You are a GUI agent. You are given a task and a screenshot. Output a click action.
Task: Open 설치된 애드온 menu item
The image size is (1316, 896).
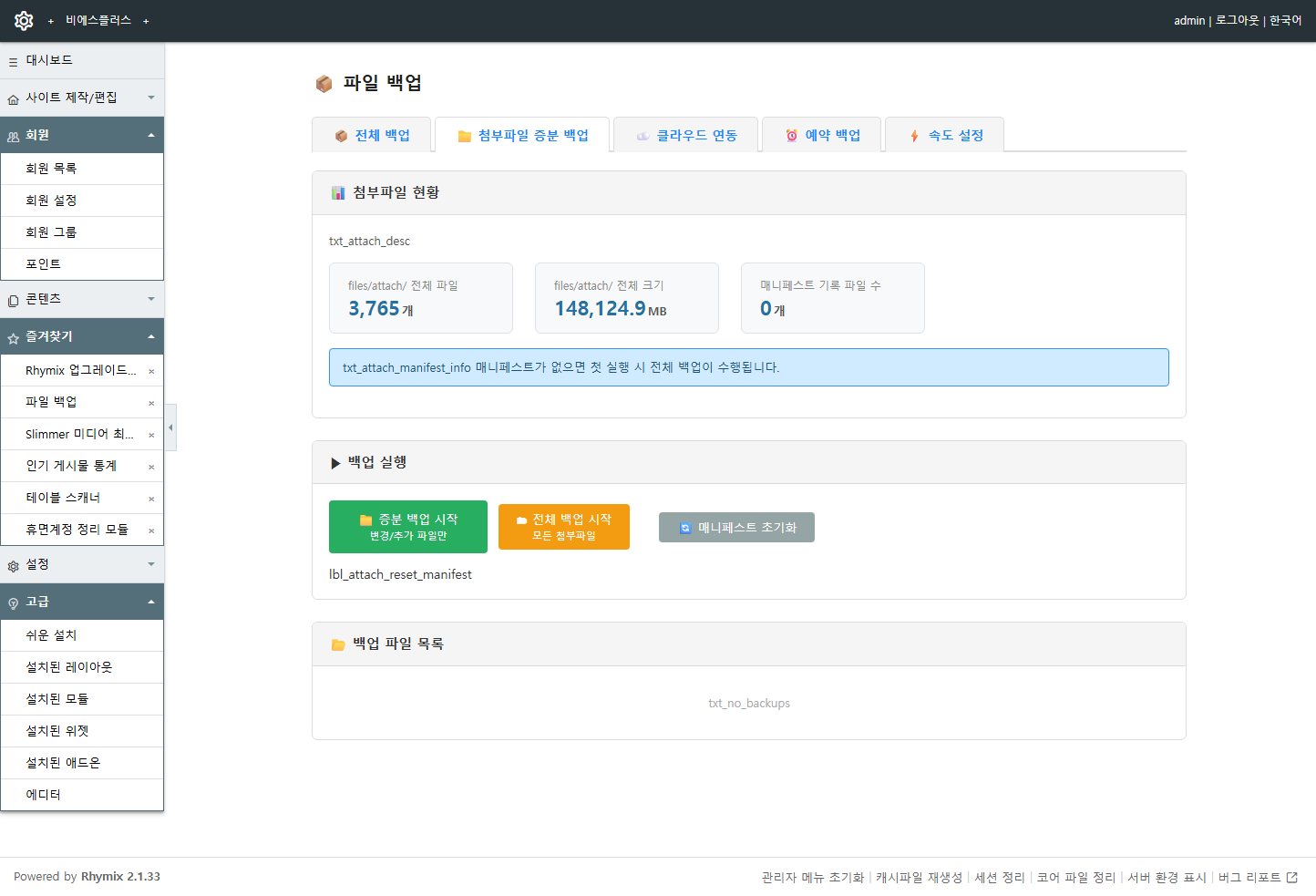[82, 763]
